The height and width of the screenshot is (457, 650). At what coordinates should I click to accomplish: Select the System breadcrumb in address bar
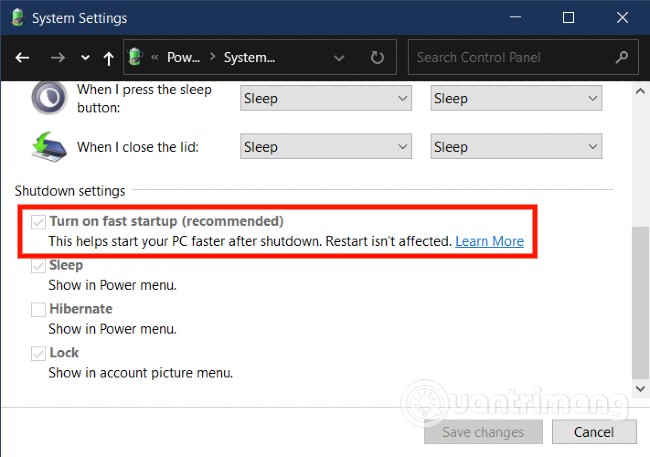[250, 58]
